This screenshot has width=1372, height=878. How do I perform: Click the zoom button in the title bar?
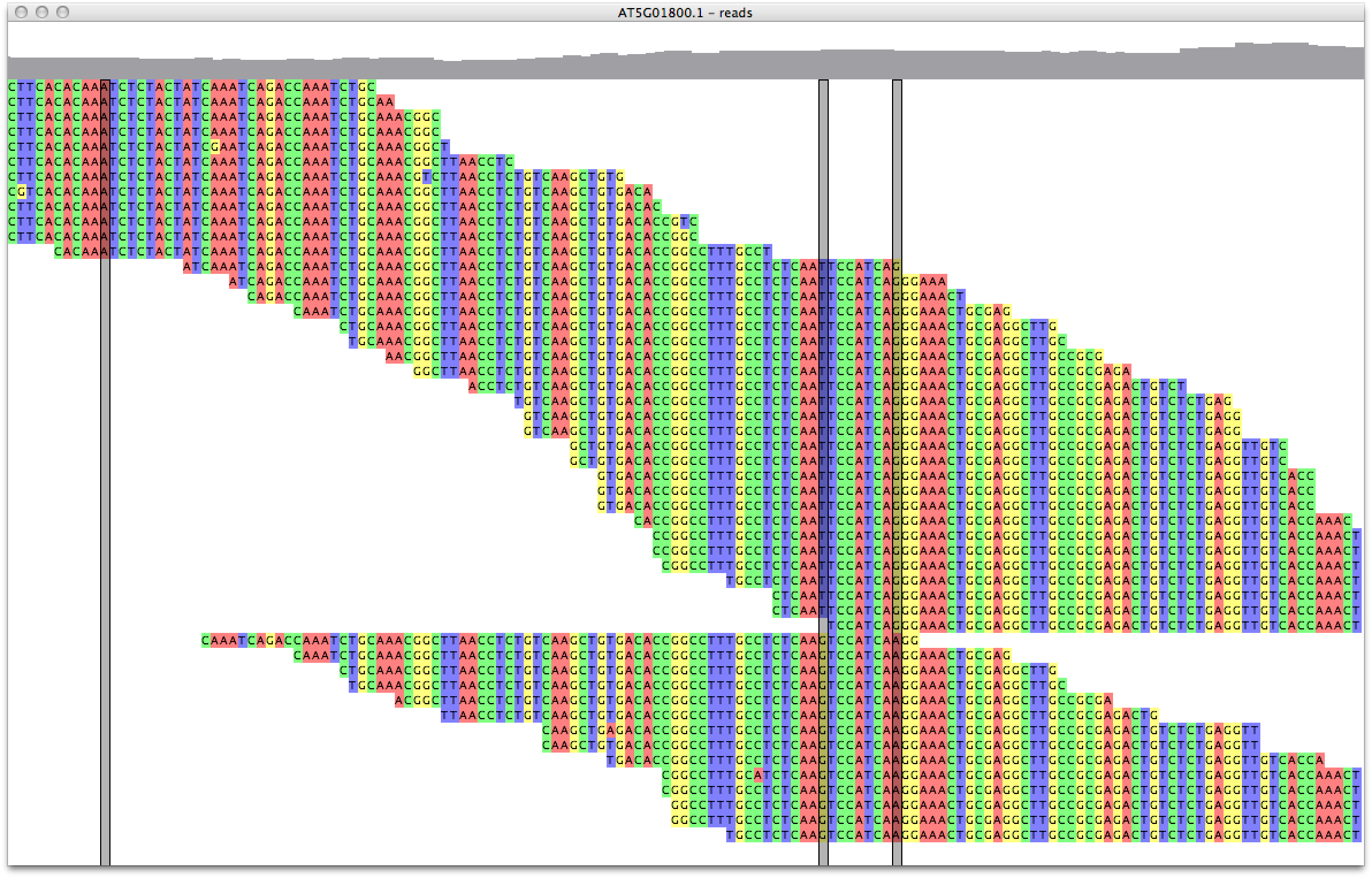click(x=63, y=12)
